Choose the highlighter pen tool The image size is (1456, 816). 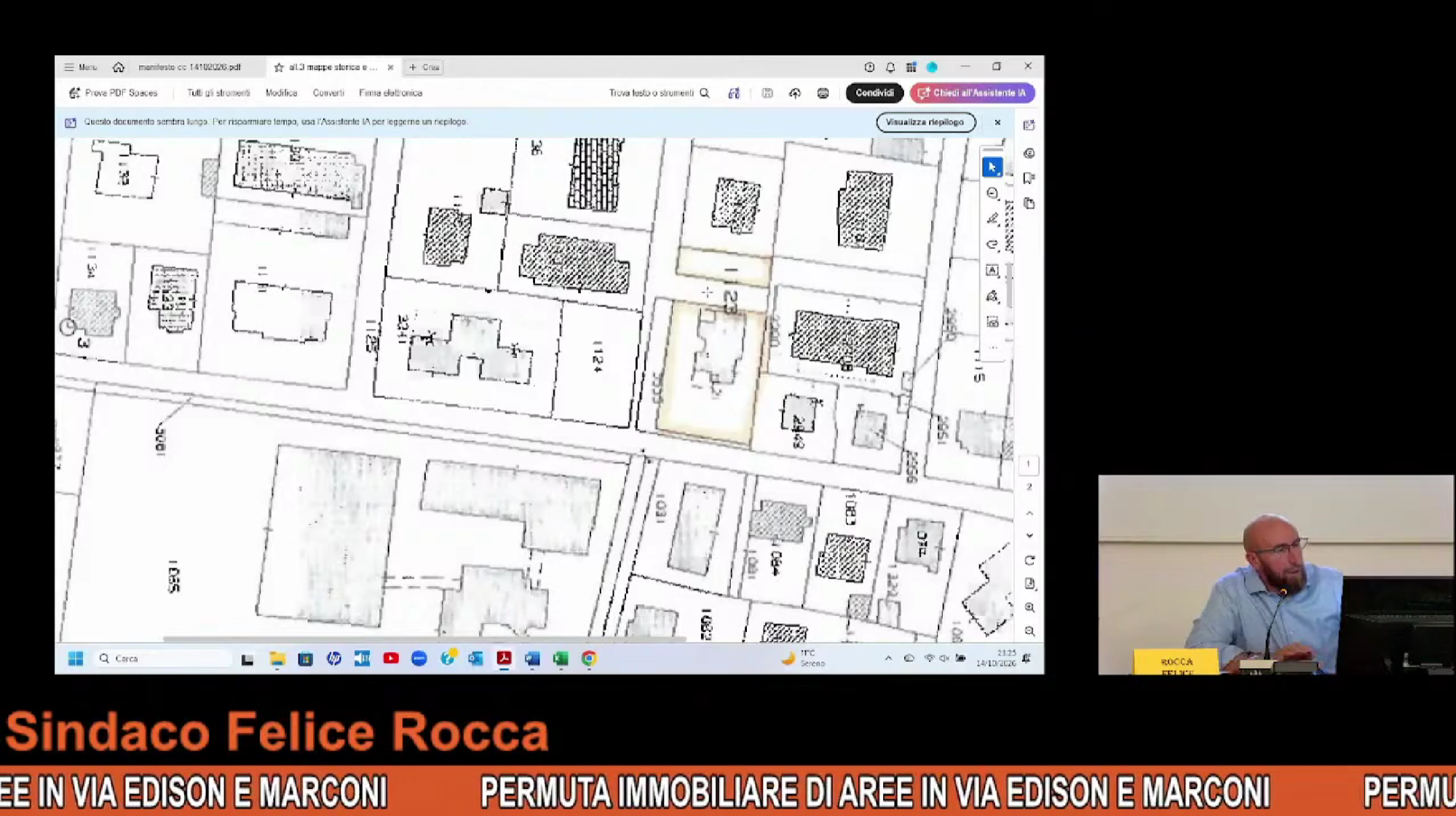click(x=992, y=219)
